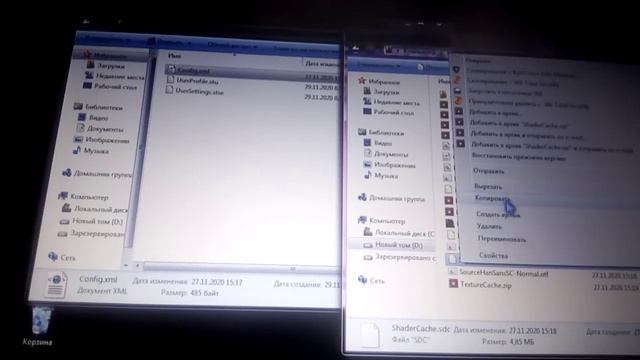640x360 pixels.
Task: Sort by Имя column in left window
Action: tap(175, 56)
